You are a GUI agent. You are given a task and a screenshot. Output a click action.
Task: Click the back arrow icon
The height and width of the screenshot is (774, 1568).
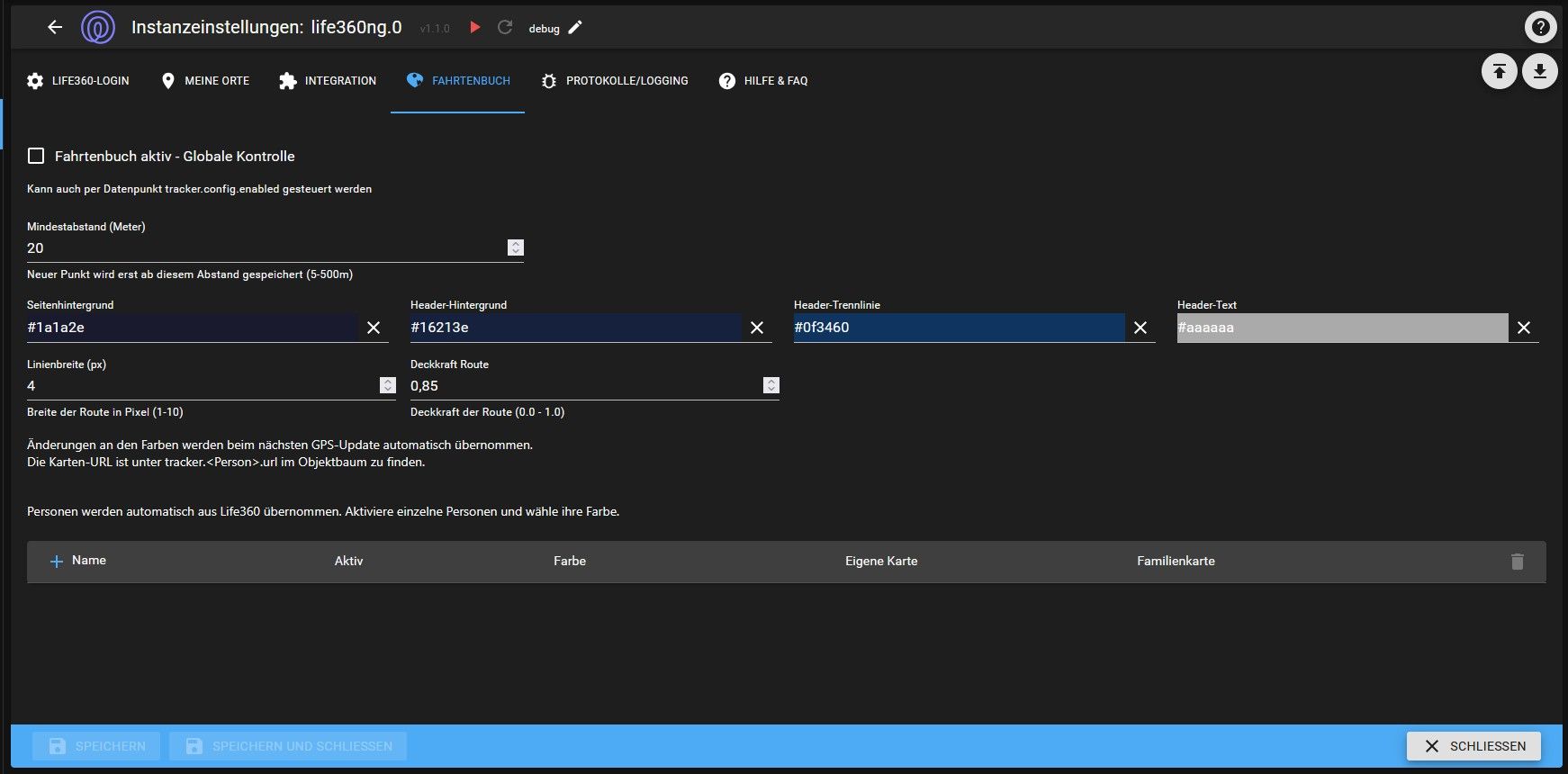point(55,27)
